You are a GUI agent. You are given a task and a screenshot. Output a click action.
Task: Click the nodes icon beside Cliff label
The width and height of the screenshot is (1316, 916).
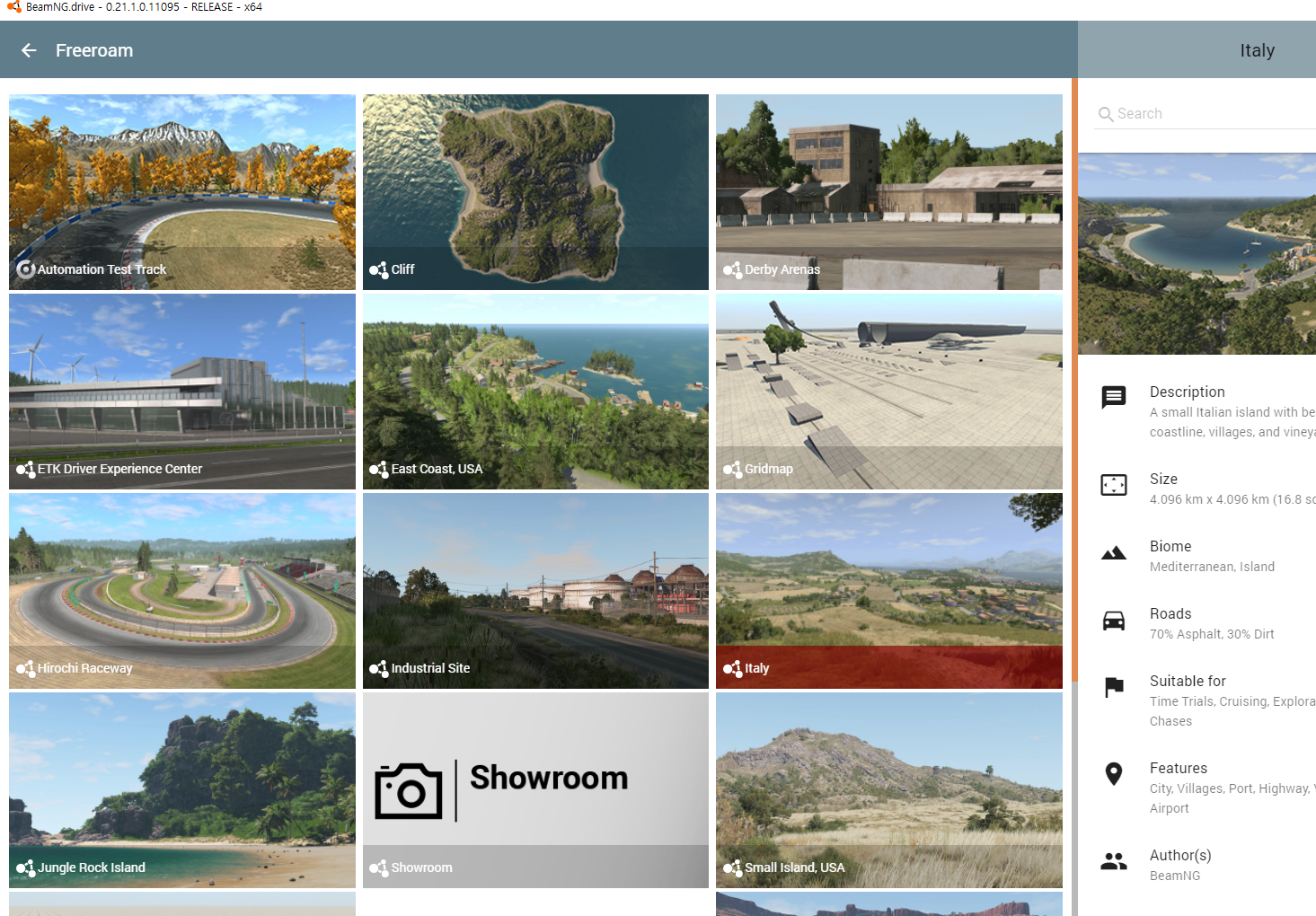tap(379, 269)
